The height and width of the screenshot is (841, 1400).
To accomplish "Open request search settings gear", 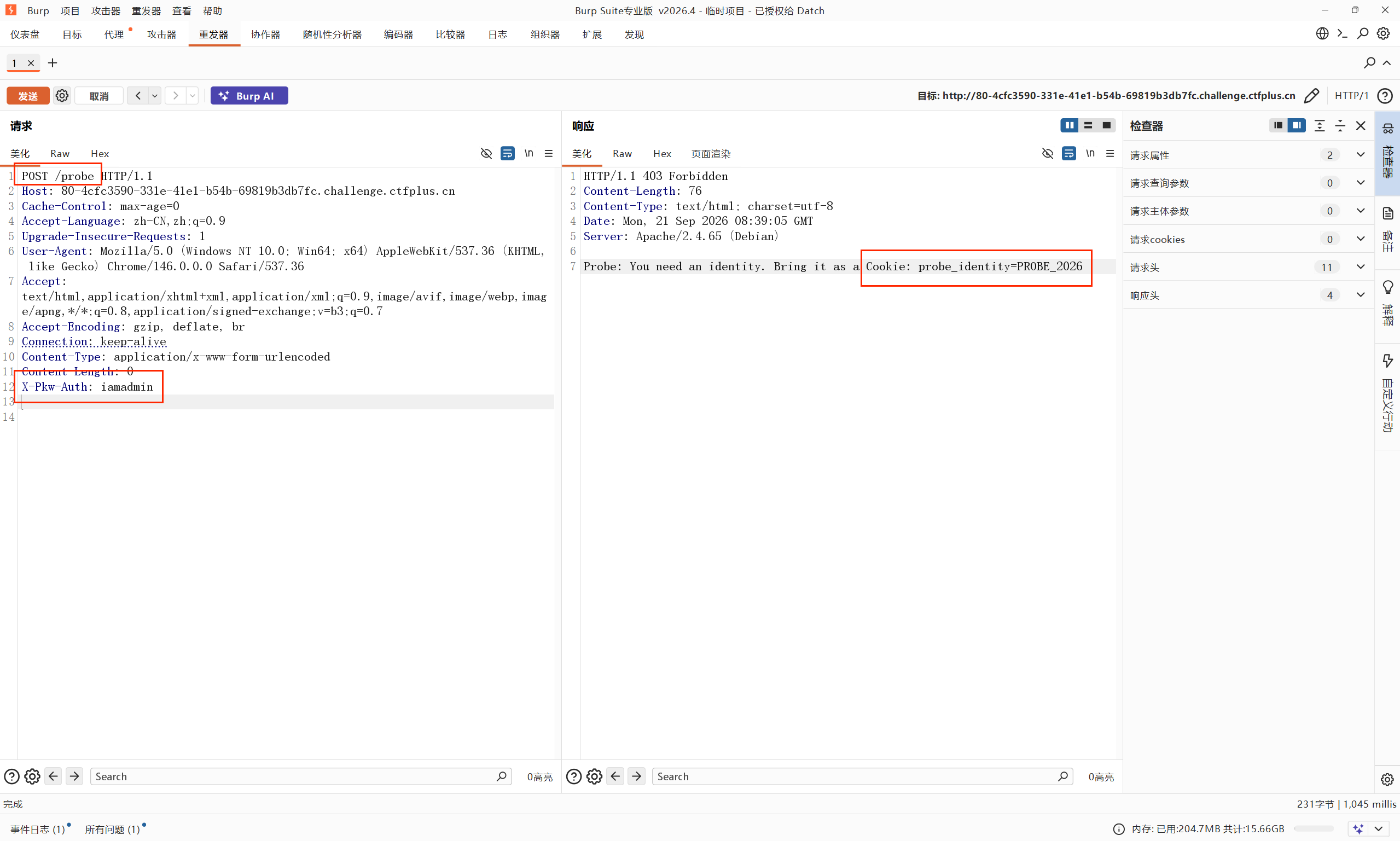I will tap(32, 776).
